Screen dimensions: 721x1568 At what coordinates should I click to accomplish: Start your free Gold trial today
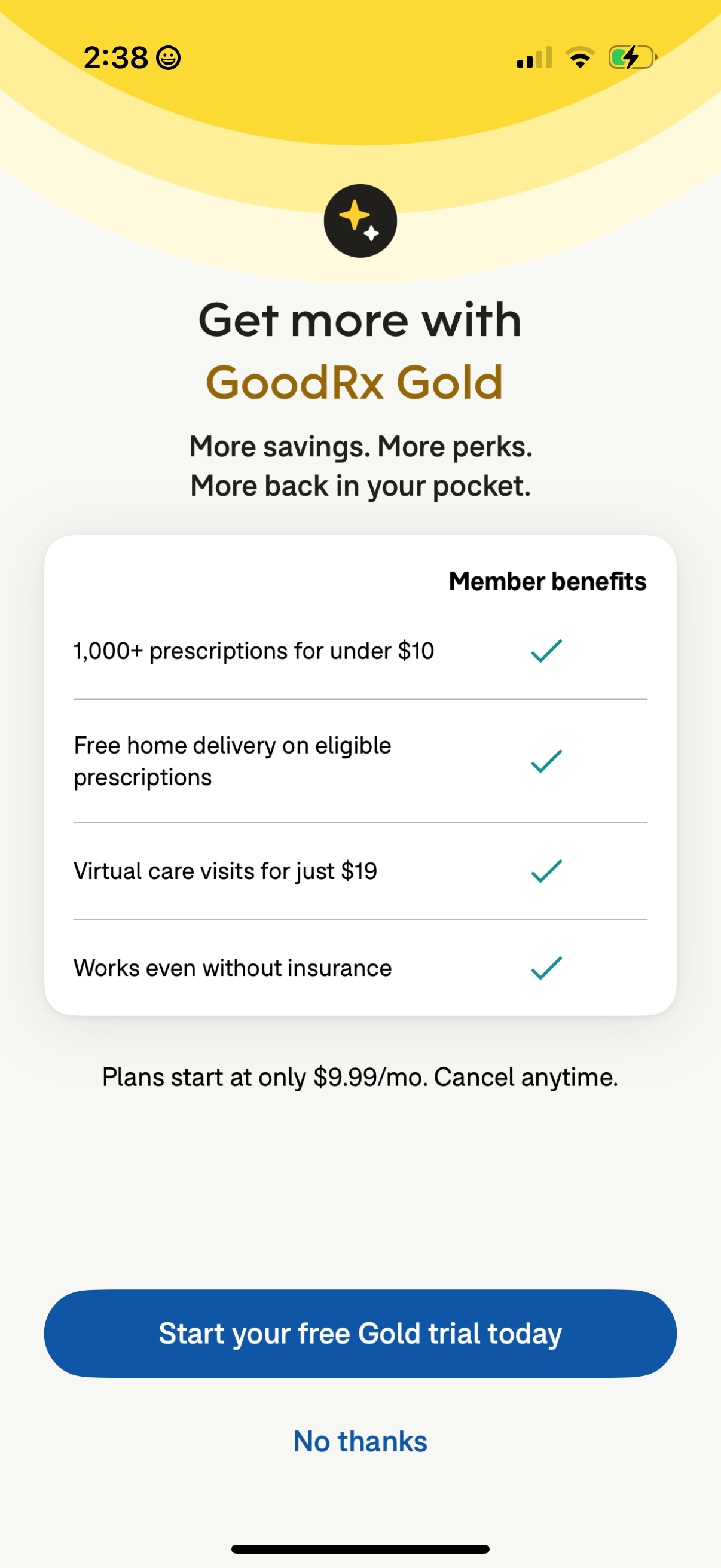pyautogui.click(x=360, y=1333)
